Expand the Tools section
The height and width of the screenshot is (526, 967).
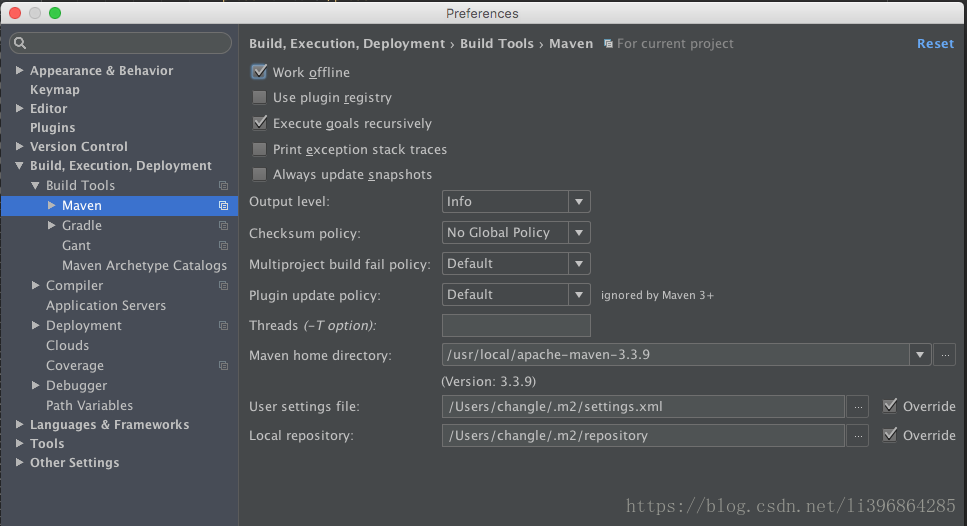(x=20, y=443)
